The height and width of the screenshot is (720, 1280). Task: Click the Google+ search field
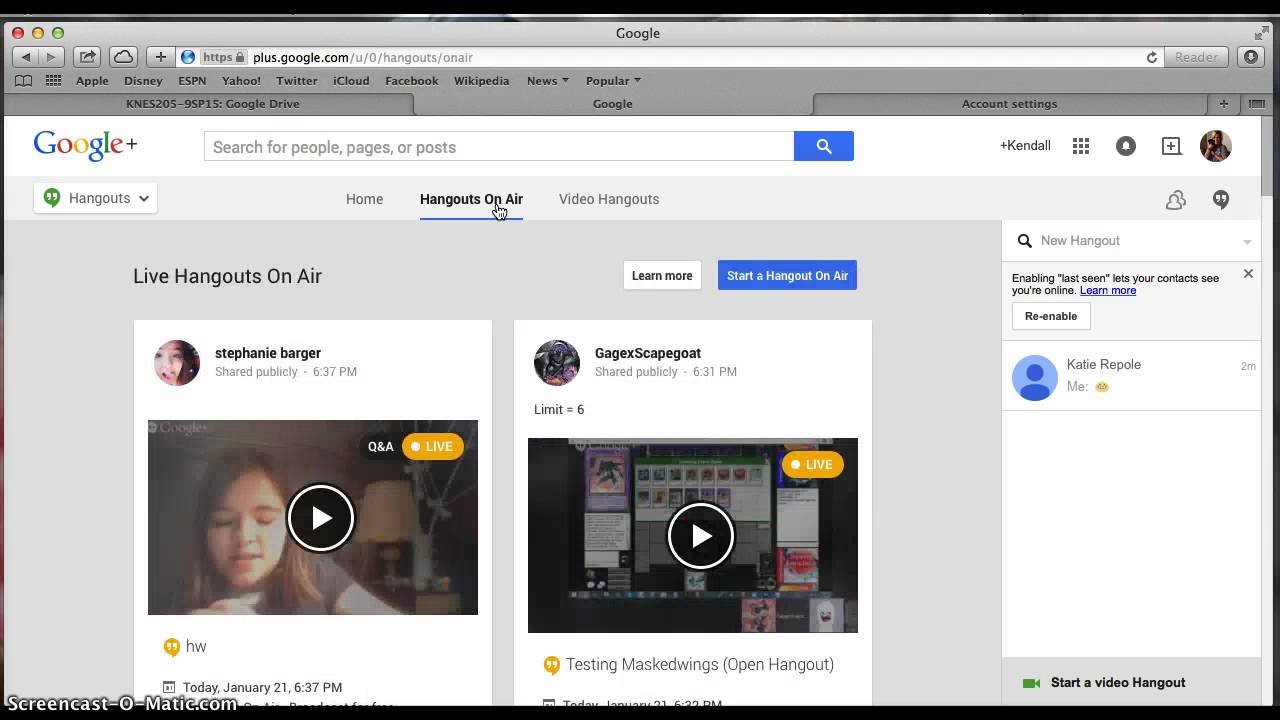pyautogui.click(x=499, y=146)
